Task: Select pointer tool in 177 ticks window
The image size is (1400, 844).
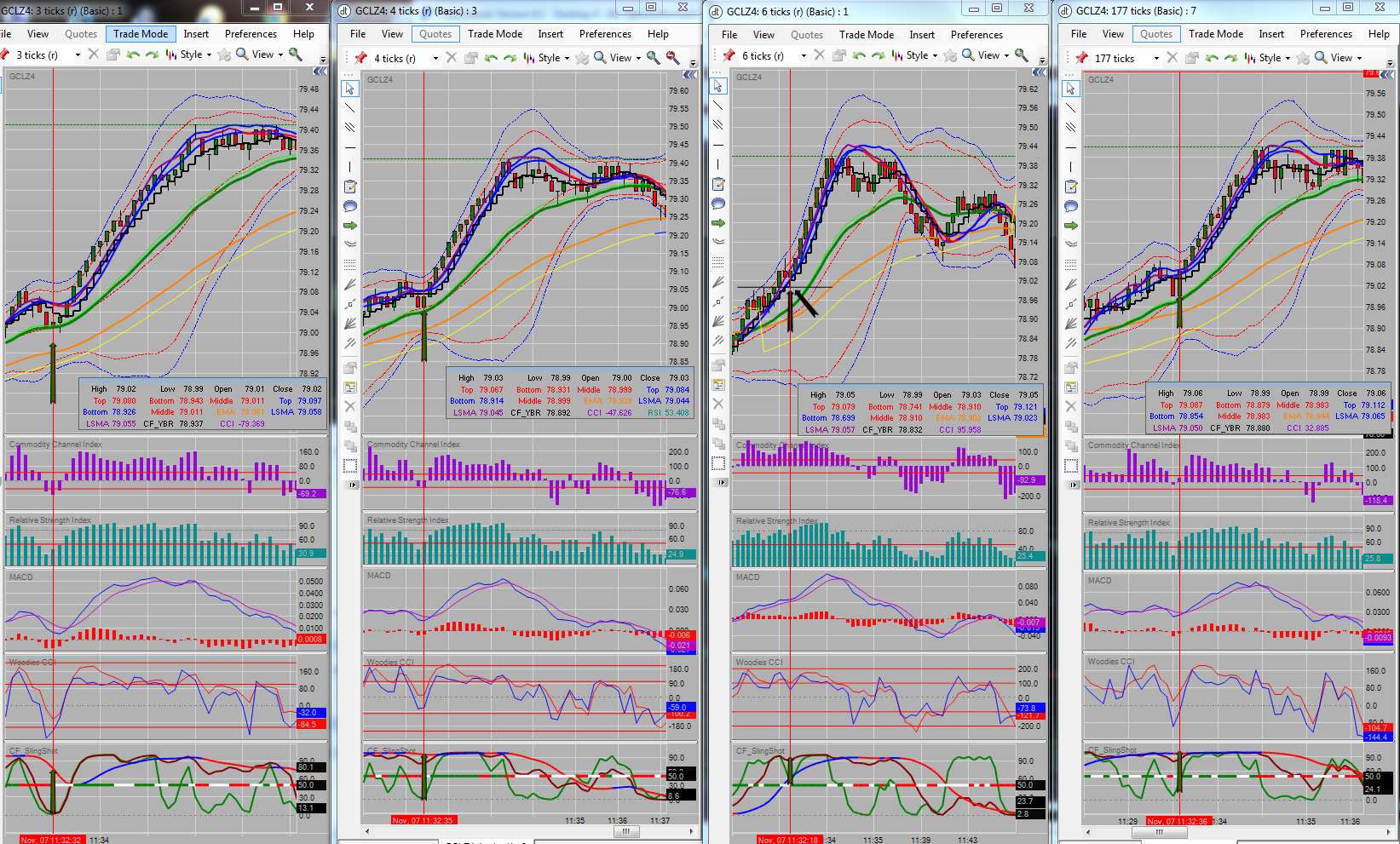Action: pos(1070,89)
